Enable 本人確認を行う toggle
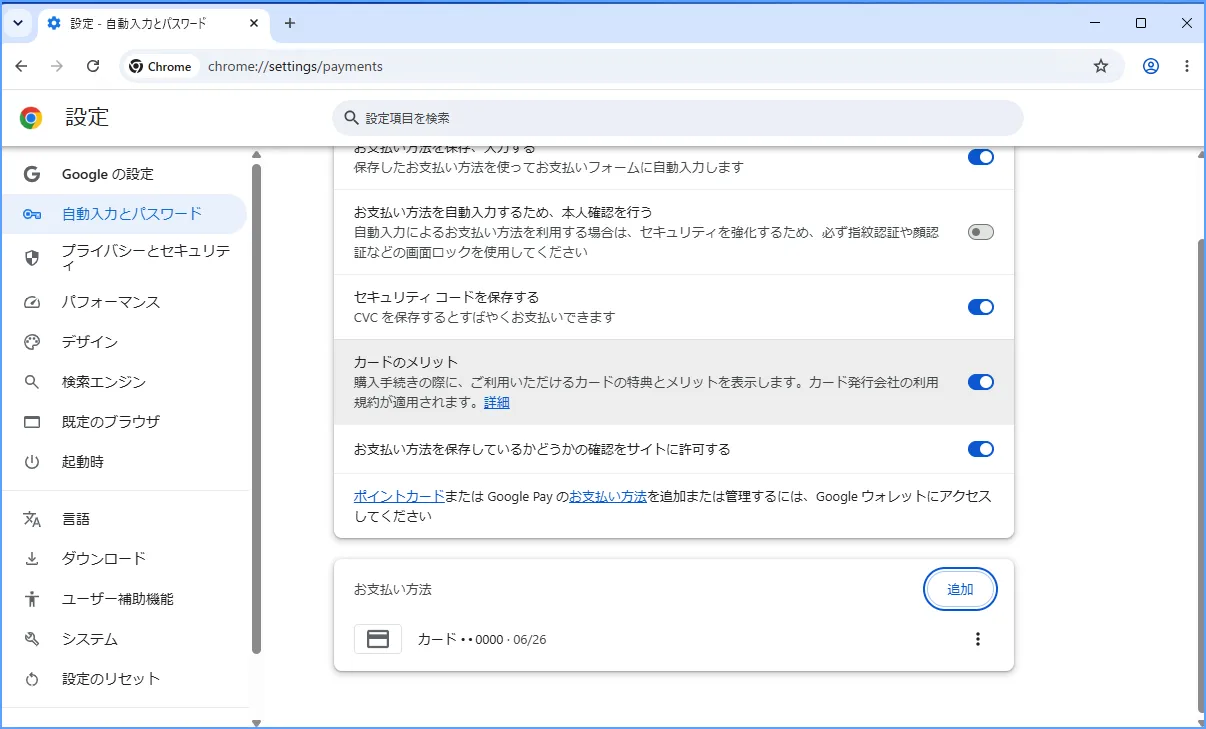 pyautogui.click(x=981, y=232)
